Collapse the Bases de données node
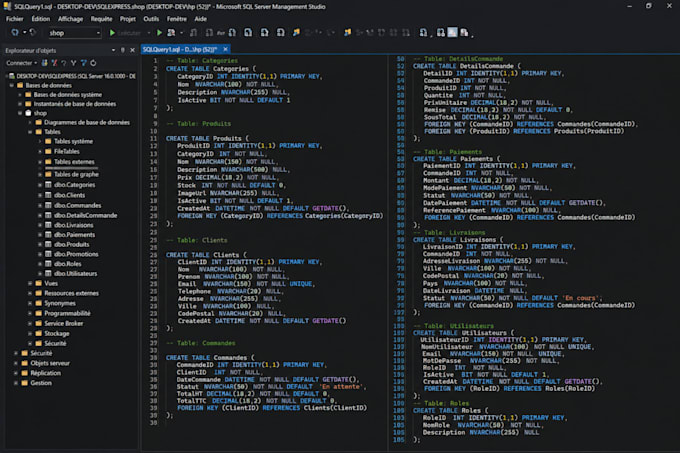 coord(12,85)
